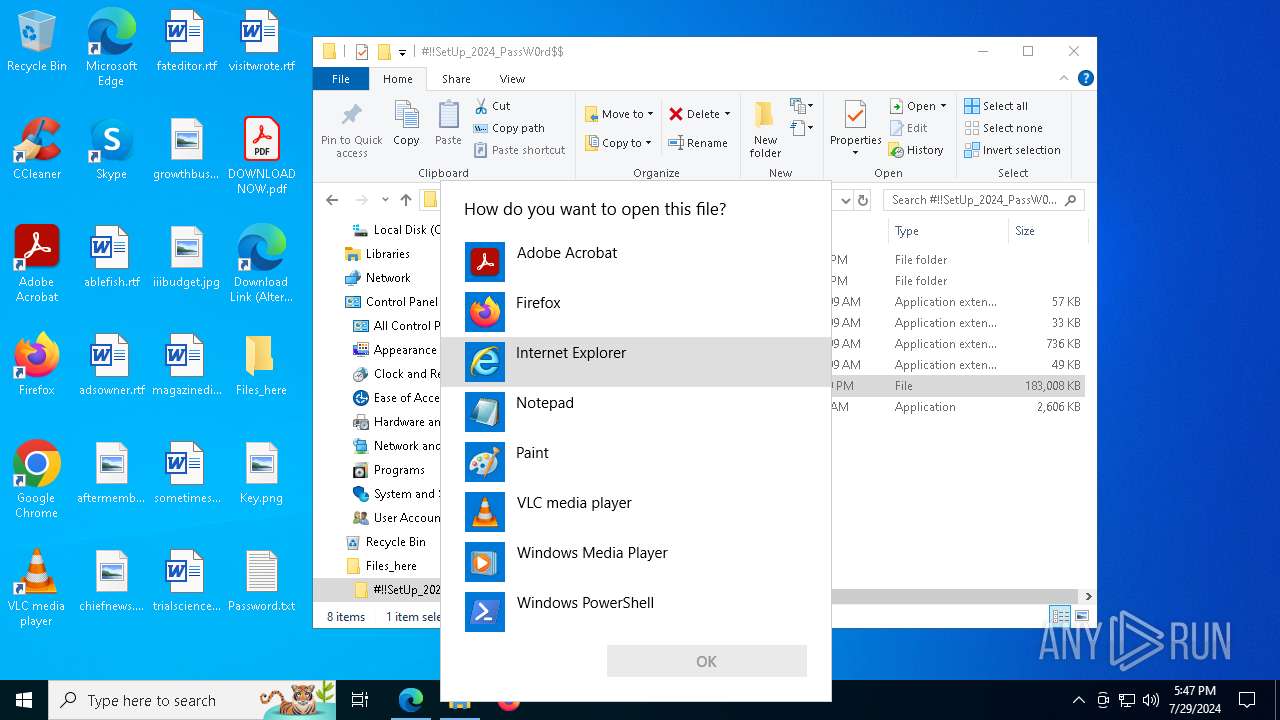Confirm with the OK button
Viewport: 1280px width, 720px height.
point(706,661)
